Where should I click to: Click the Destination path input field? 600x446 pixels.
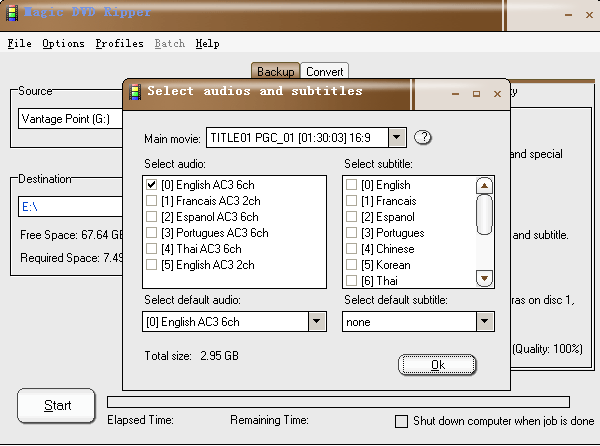coord(70,206)
